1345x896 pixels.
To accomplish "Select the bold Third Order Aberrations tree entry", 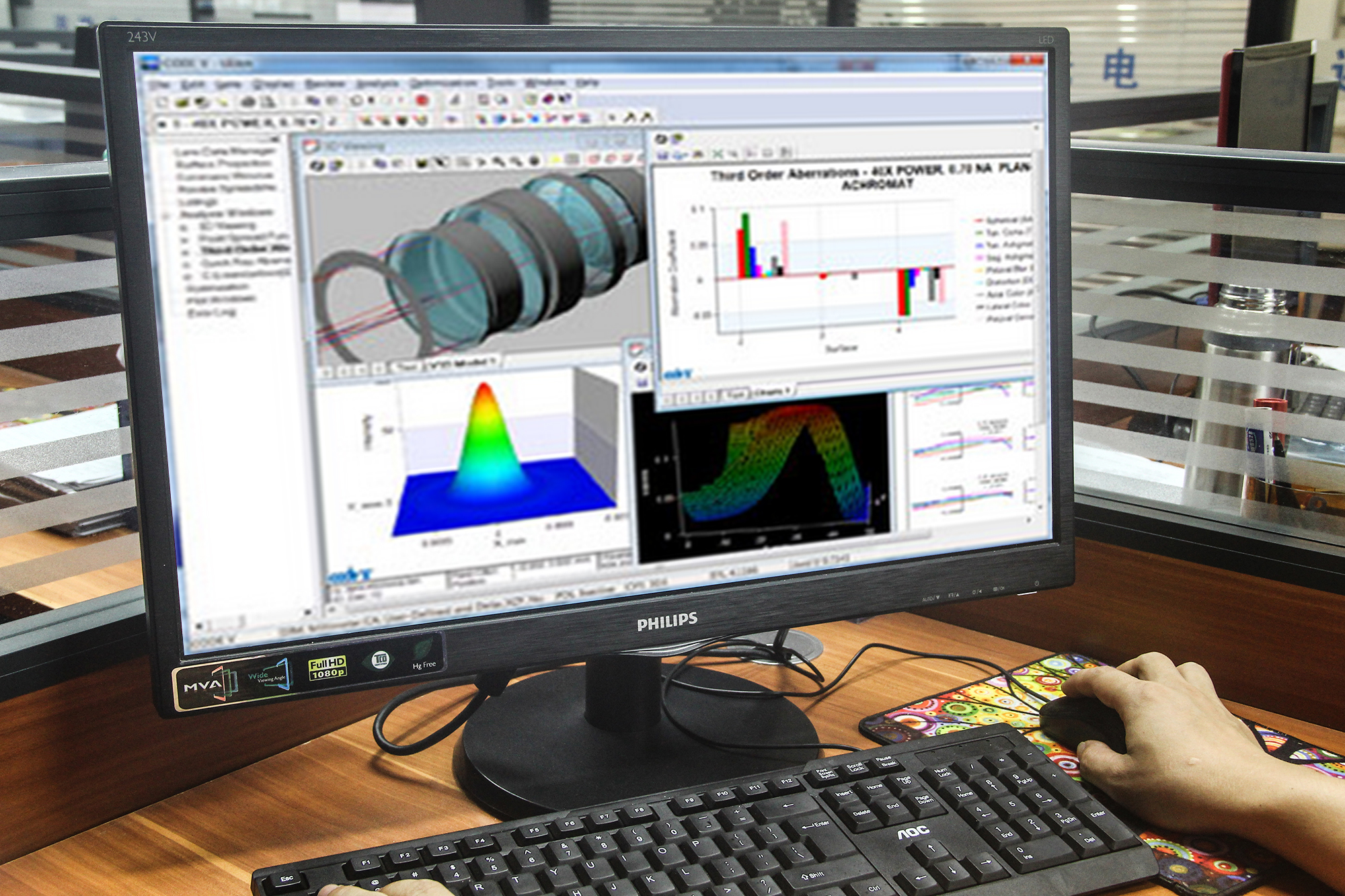I will pyautogui.click(x=245, y=249).
